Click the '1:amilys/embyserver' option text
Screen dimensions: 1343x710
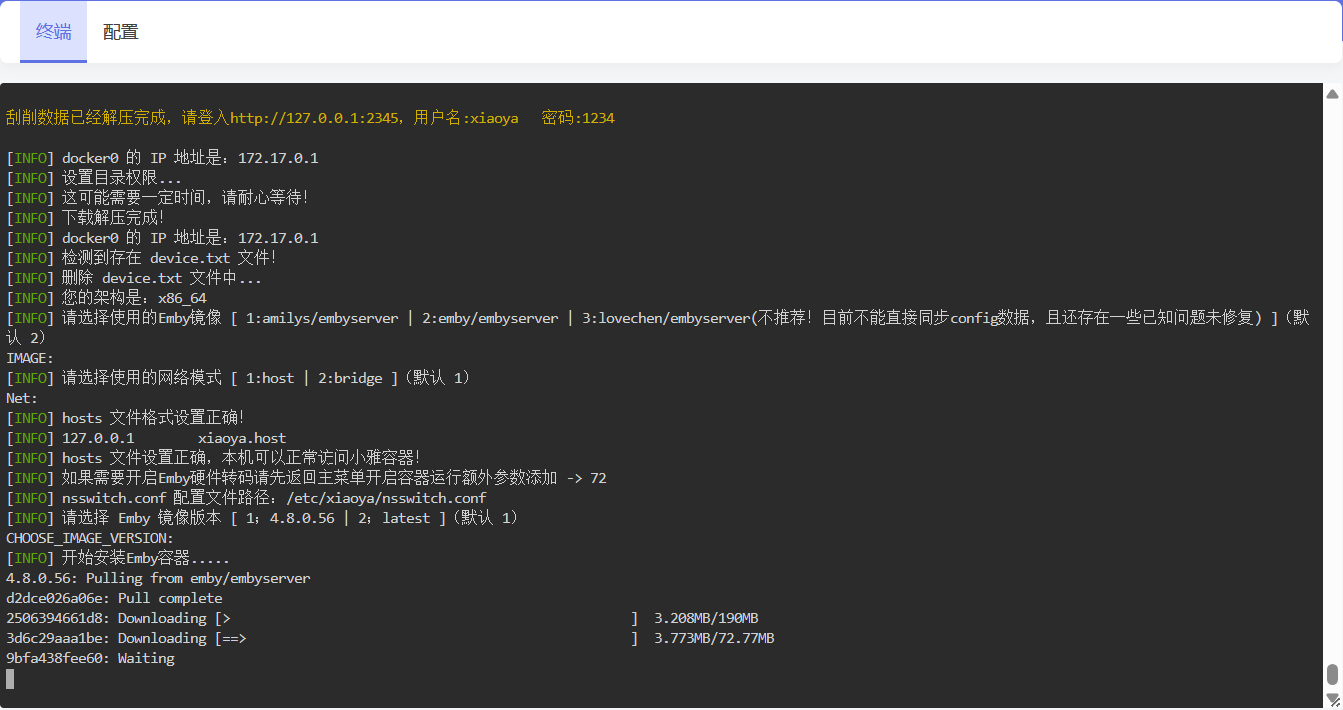coord(322,318)
